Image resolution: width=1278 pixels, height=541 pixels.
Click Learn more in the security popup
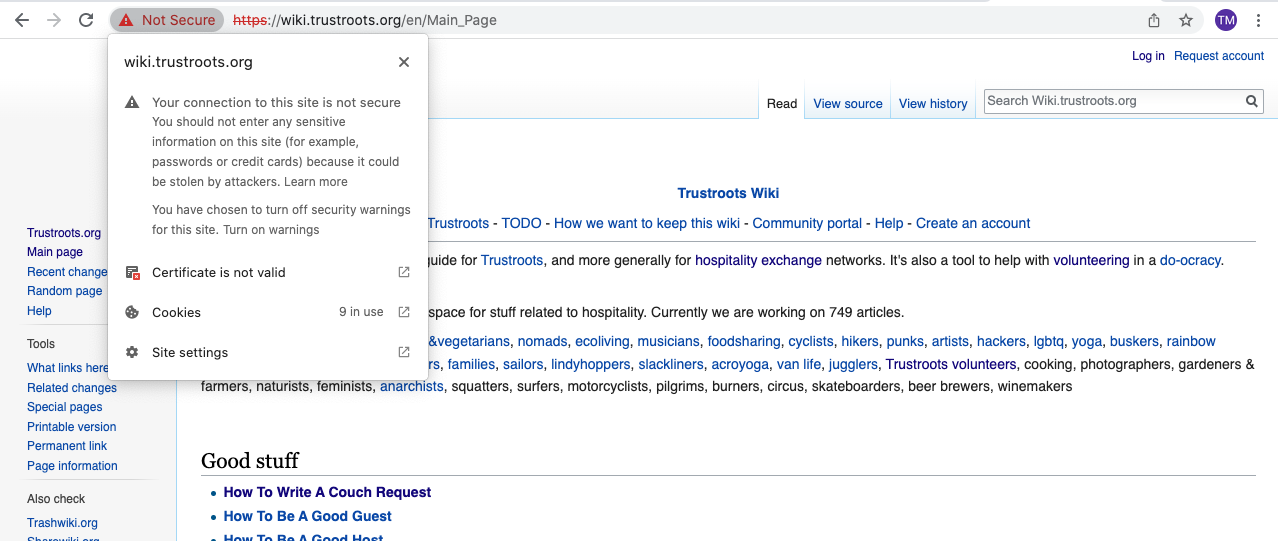point(316,182)
